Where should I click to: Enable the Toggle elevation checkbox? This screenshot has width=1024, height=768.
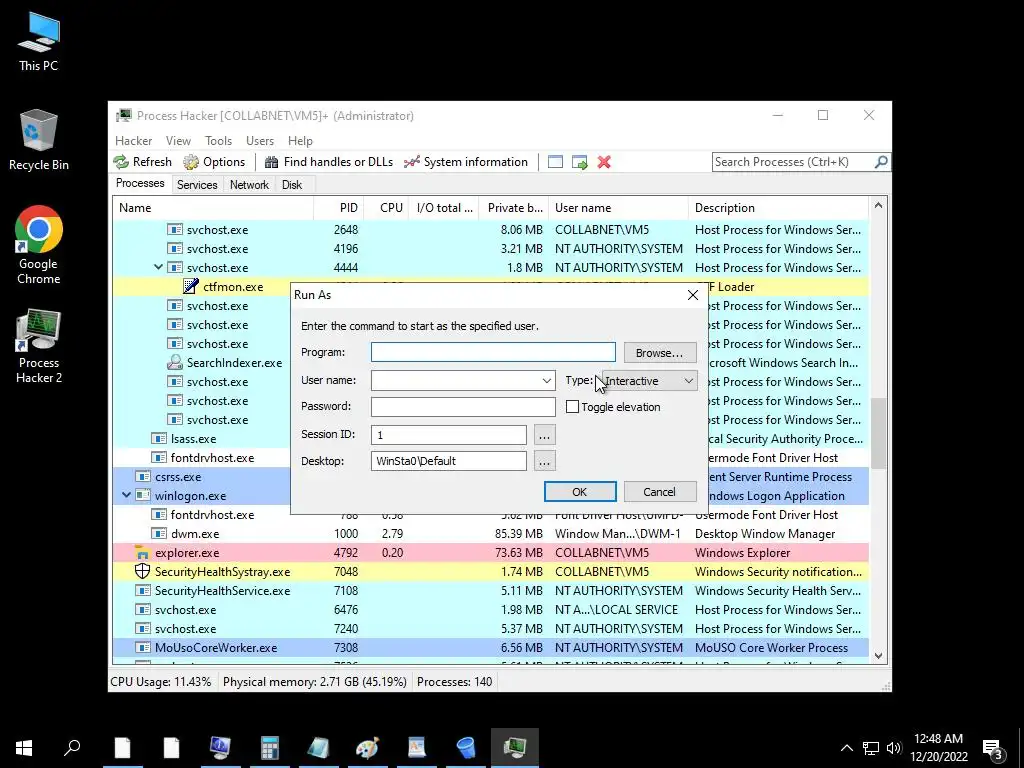pos(572,407)
